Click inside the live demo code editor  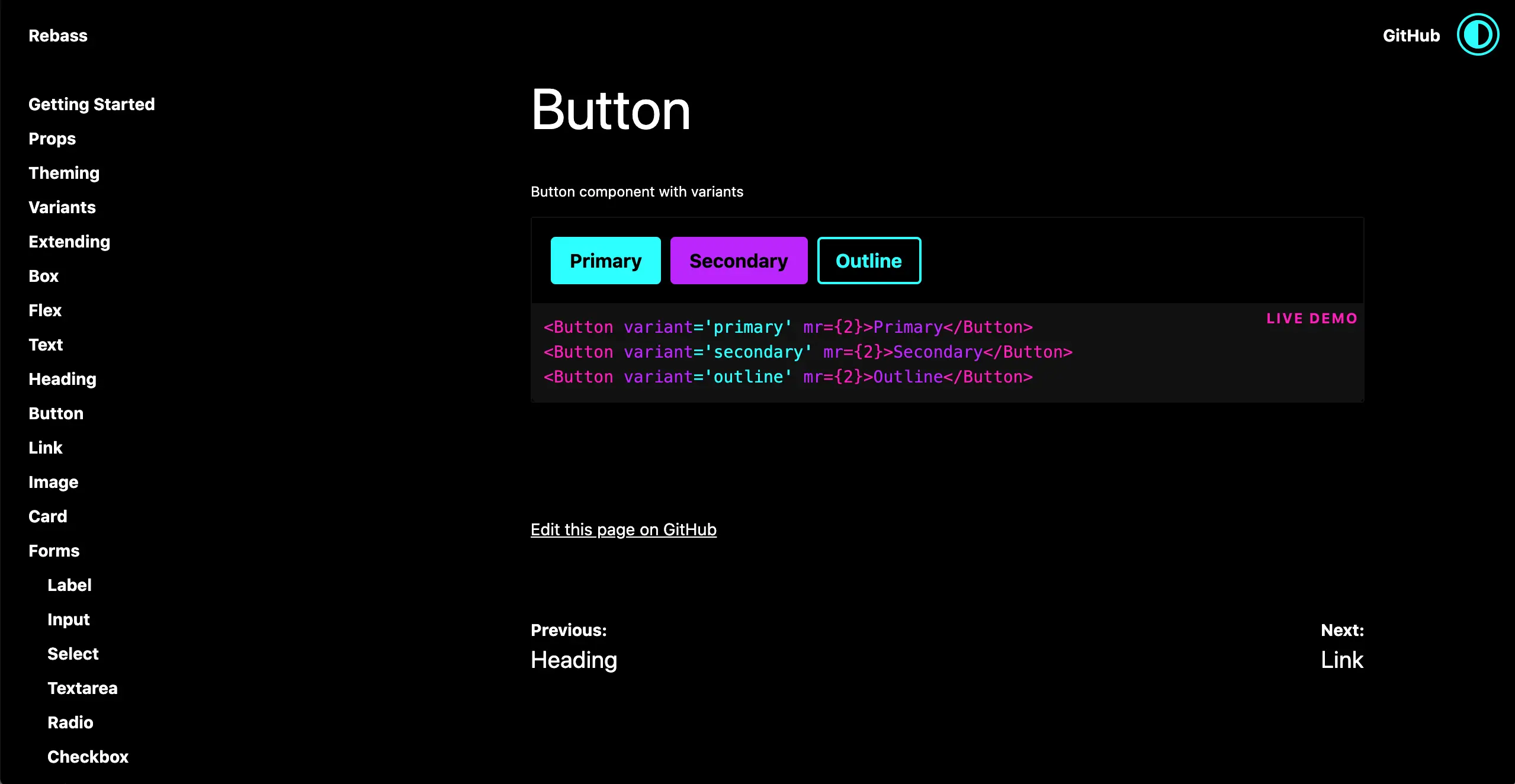[x=829, y=352]
